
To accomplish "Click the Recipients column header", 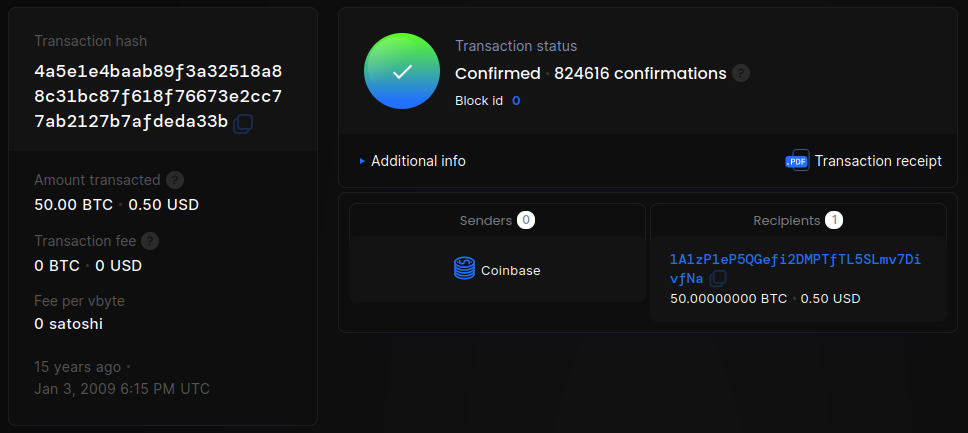I will tap(786, 220).
